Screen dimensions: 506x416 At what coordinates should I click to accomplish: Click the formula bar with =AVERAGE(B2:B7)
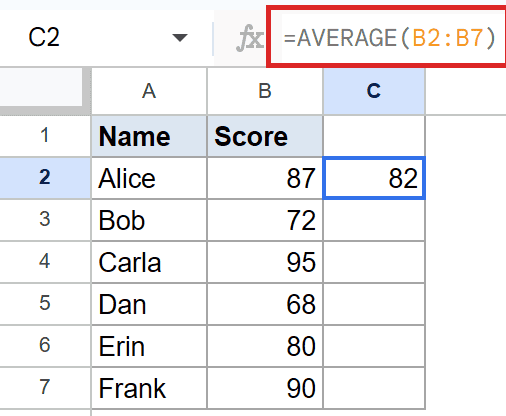388,38
